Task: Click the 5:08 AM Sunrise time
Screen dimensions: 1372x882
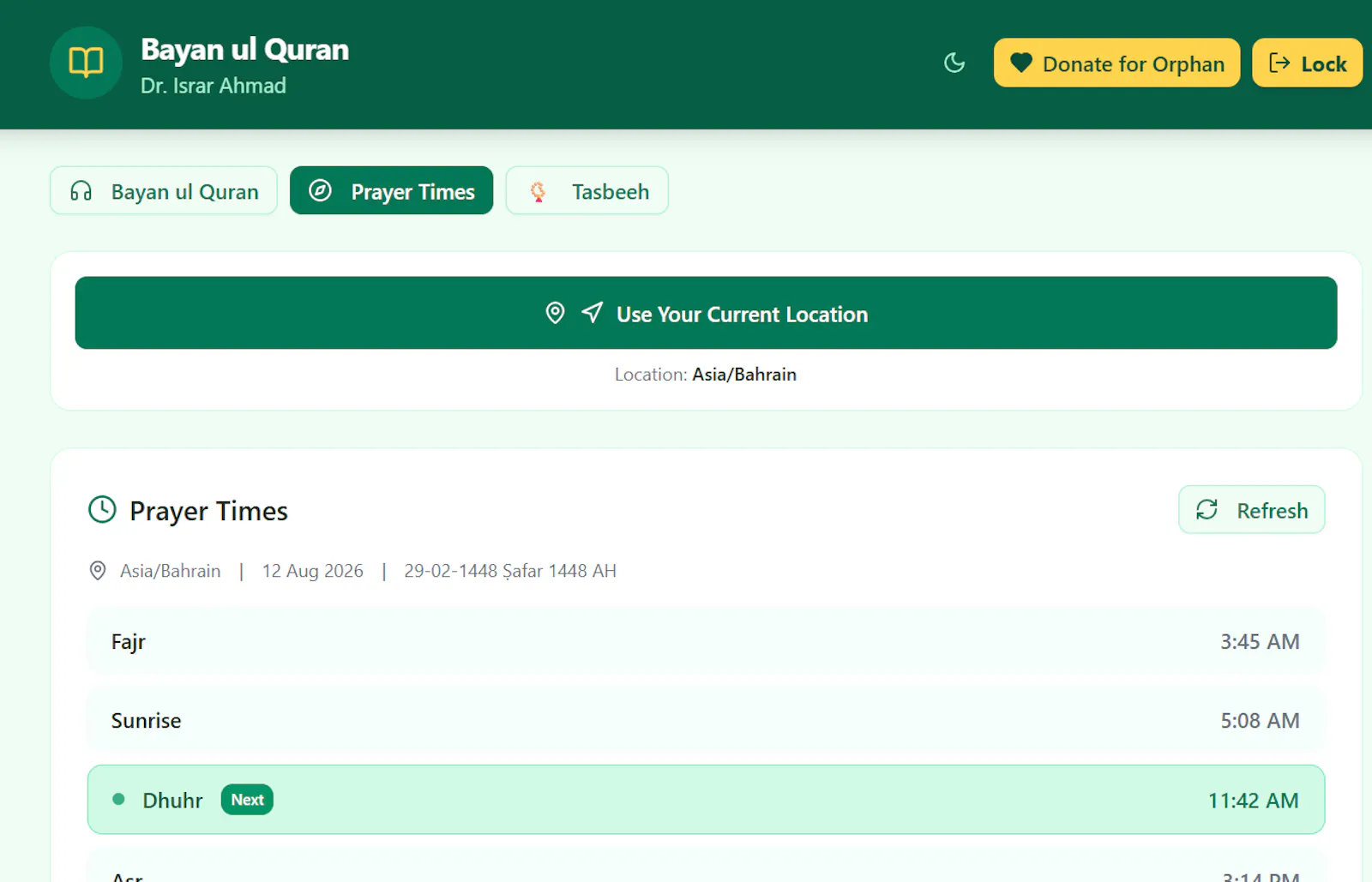Action: (1260, 720)
